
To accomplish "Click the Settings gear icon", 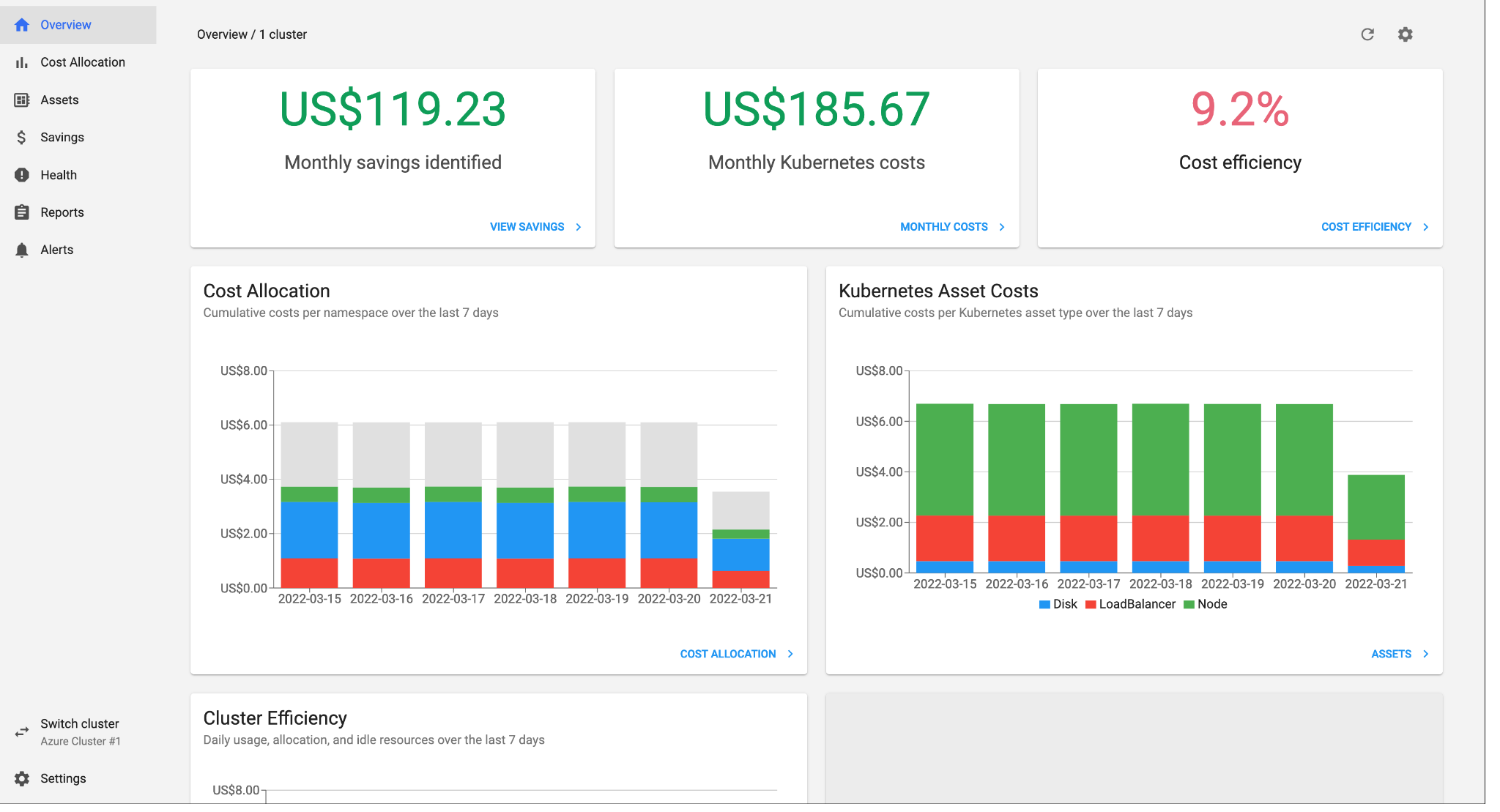I will tap(1405, 34).
